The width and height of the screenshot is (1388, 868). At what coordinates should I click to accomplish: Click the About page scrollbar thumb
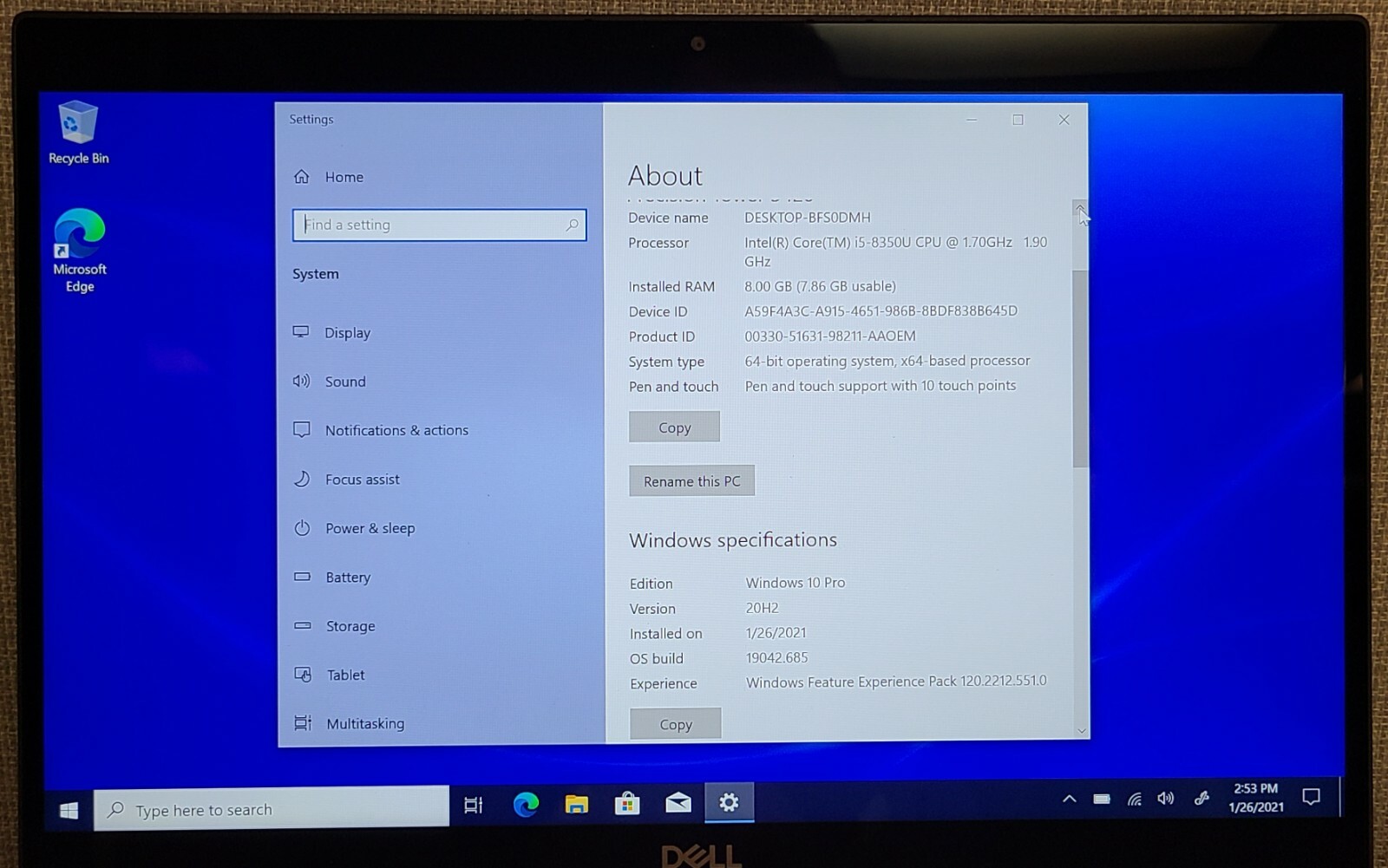pos(1080,369)
